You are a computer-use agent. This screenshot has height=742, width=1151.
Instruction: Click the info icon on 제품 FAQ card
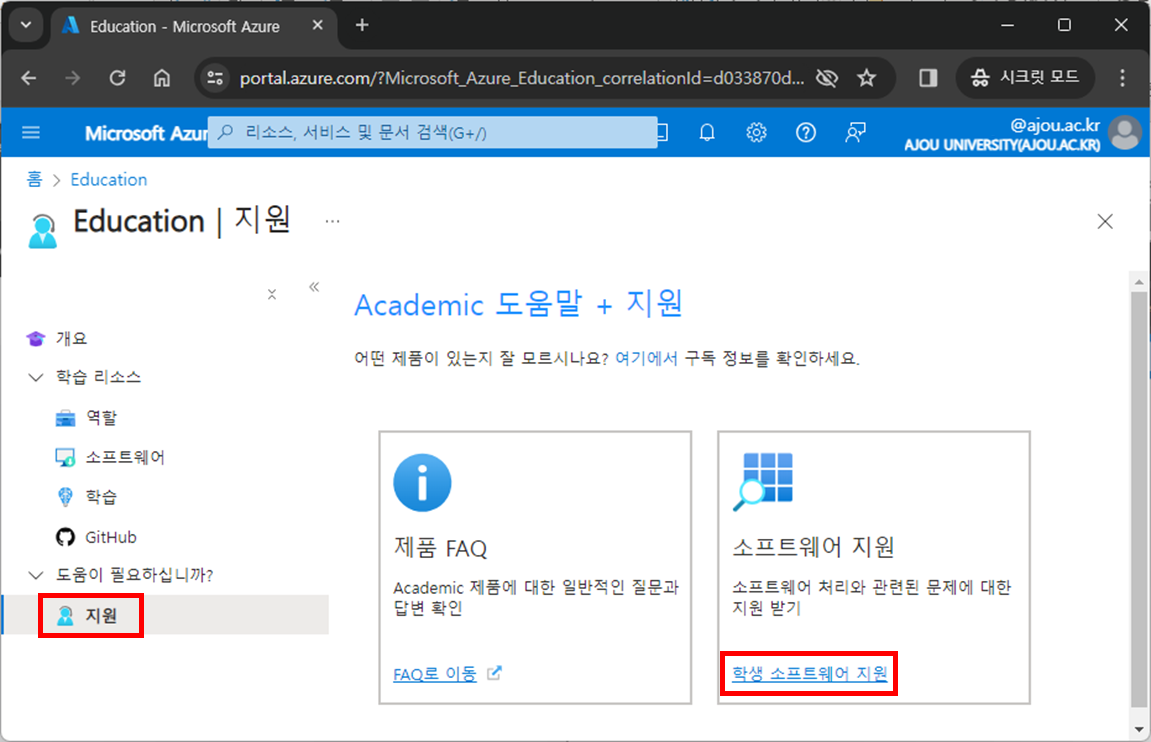pos(422,483)
